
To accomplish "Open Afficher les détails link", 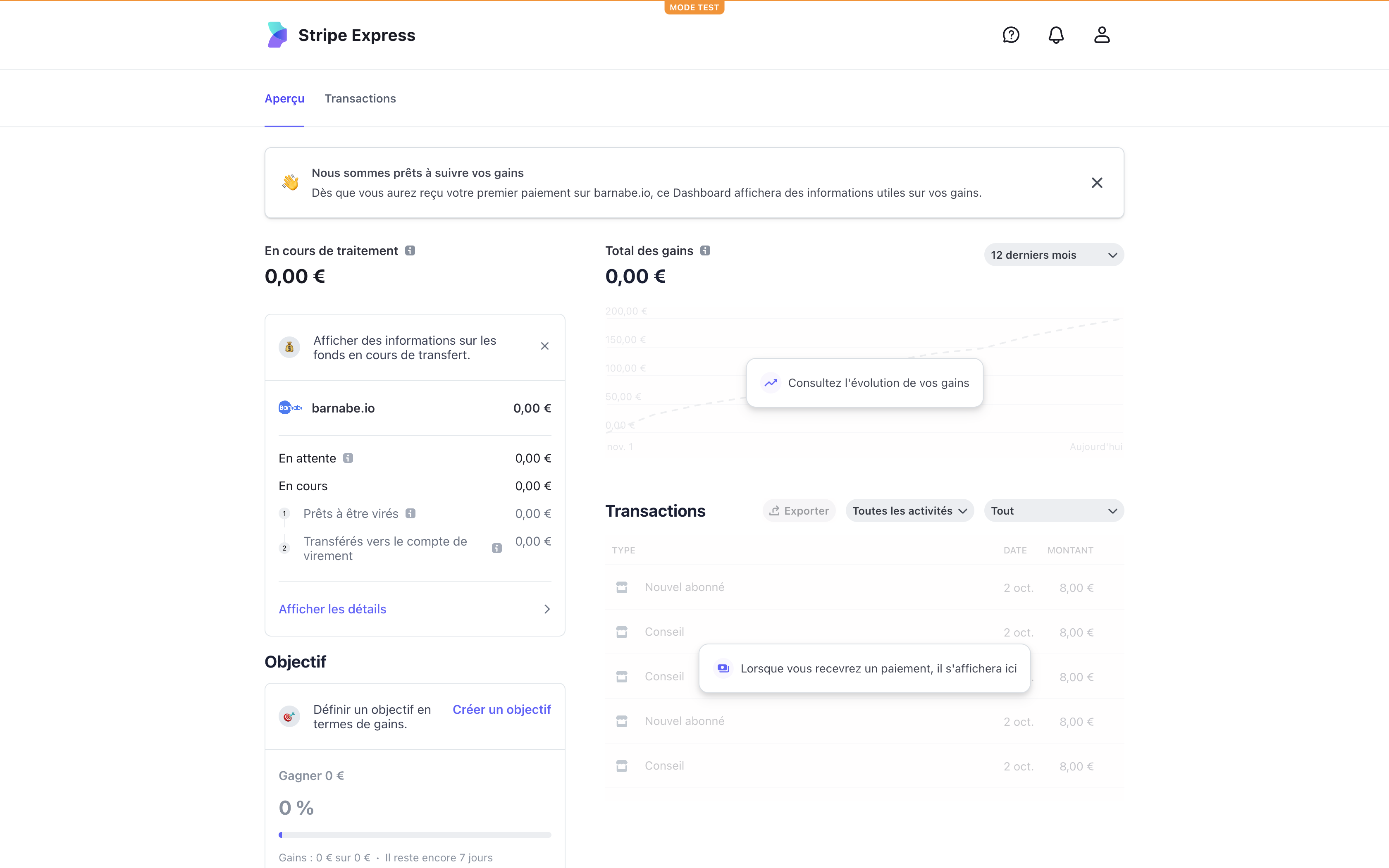I will [332, 609].
